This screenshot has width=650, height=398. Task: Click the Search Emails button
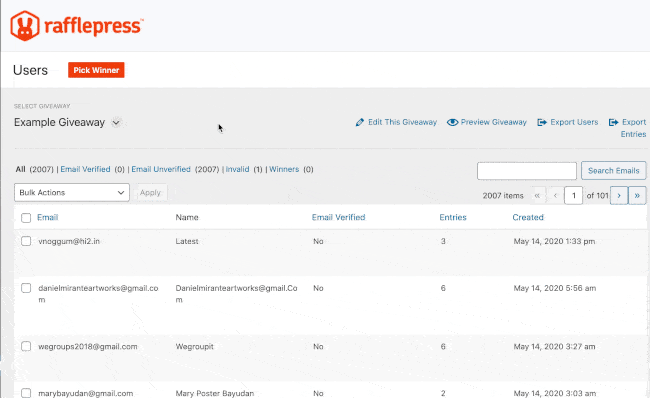tap(614, 170)
